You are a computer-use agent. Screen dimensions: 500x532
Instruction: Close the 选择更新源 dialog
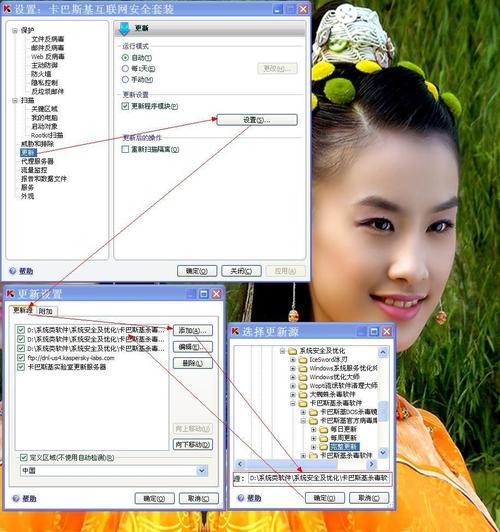point(387,331)
